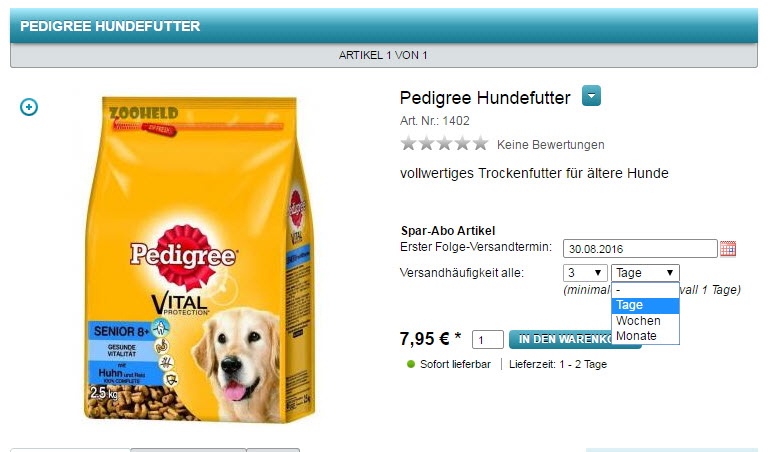
Task: Open the frequency number dropdown showing 3
Action: coord(585,273)
